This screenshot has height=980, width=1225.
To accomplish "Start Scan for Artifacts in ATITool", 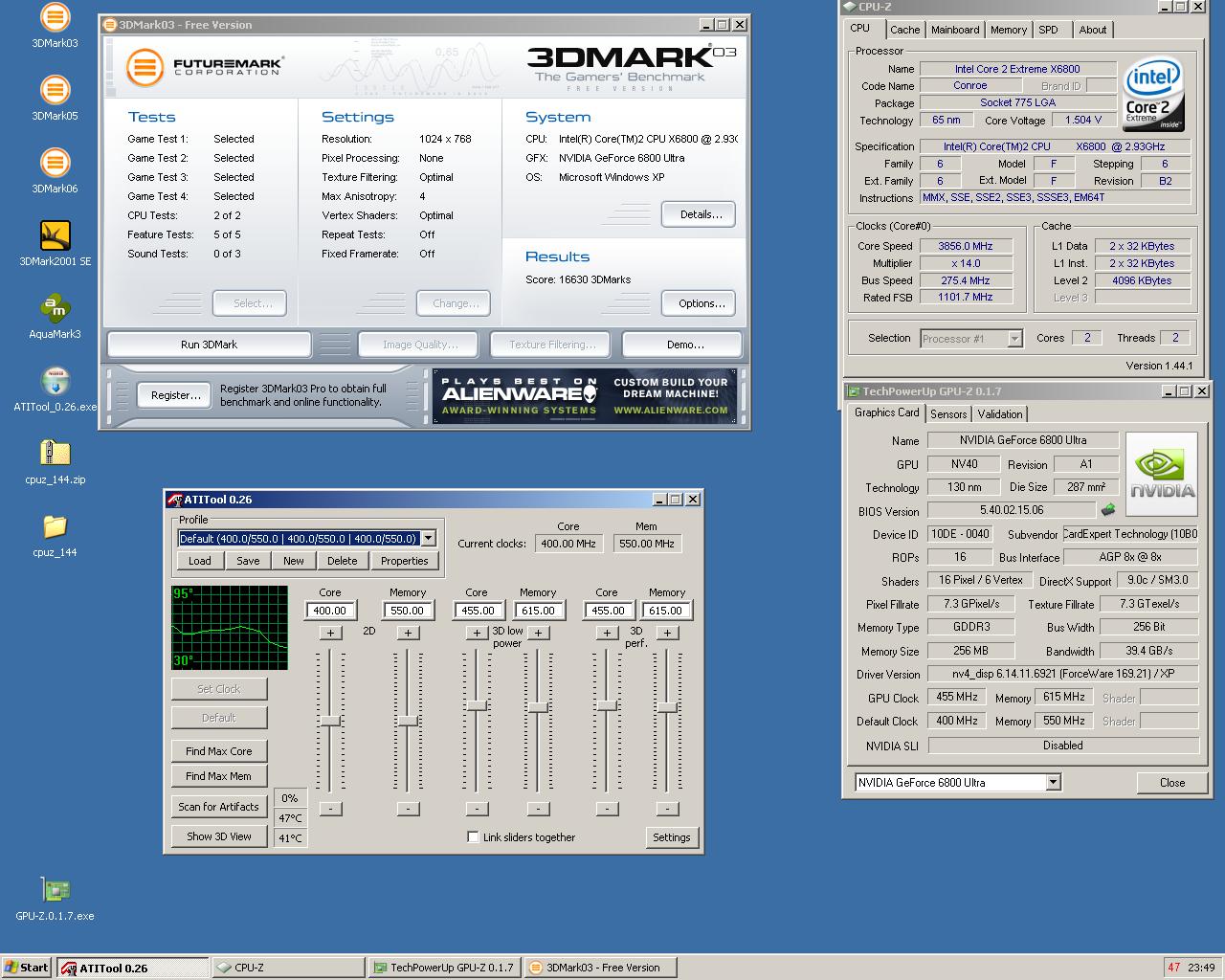I will tap(218, 807).
